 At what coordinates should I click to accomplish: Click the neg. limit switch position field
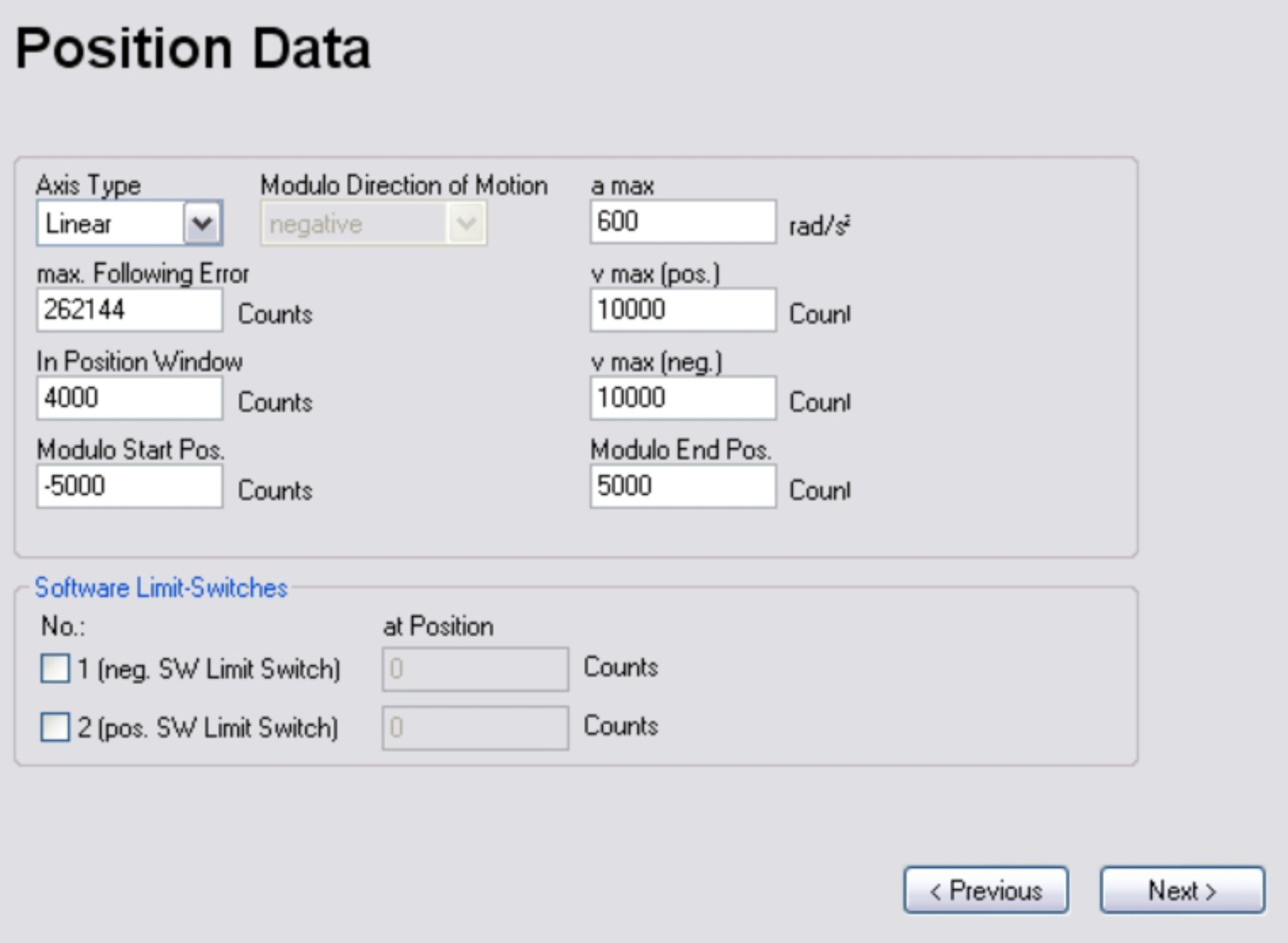[x=475, y=669]
